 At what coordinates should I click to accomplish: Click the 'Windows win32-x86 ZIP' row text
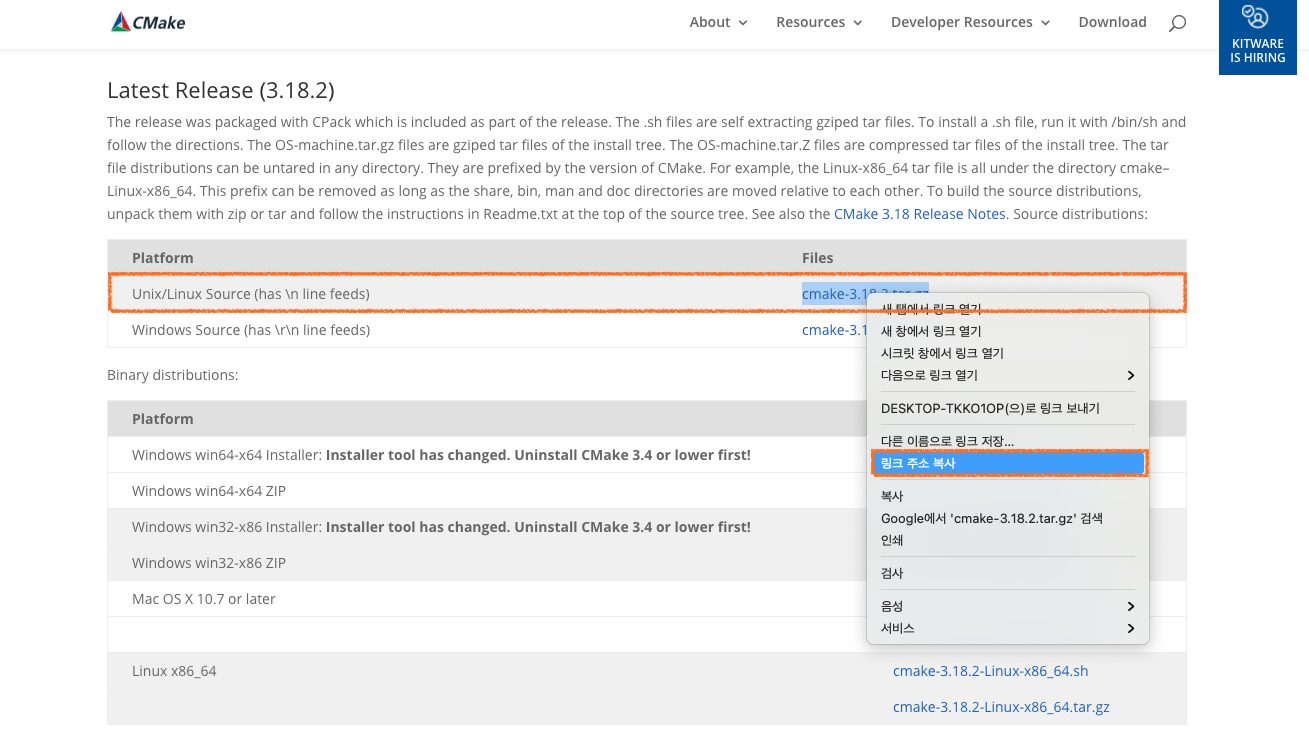coord(209,563)
